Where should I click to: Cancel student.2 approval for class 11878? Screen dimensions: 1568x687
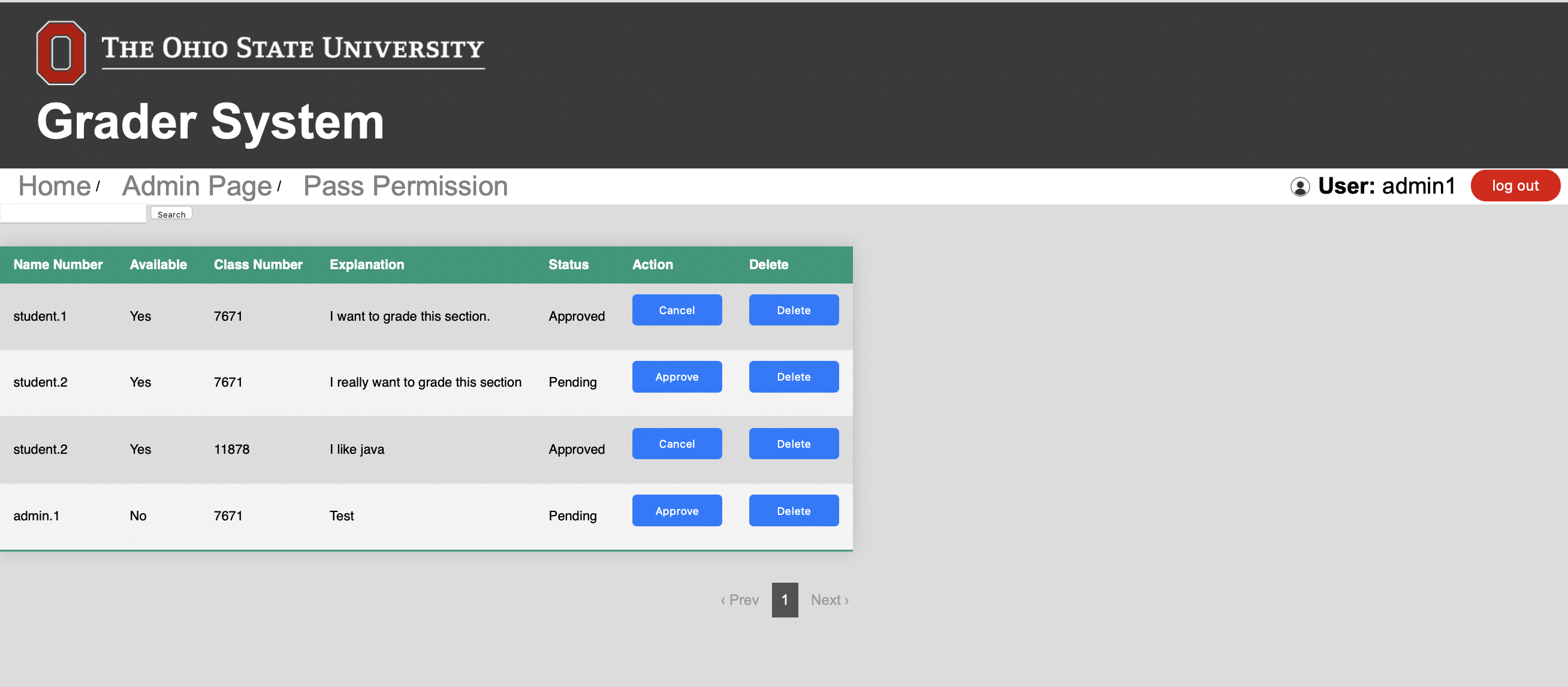tap(677, 444)
